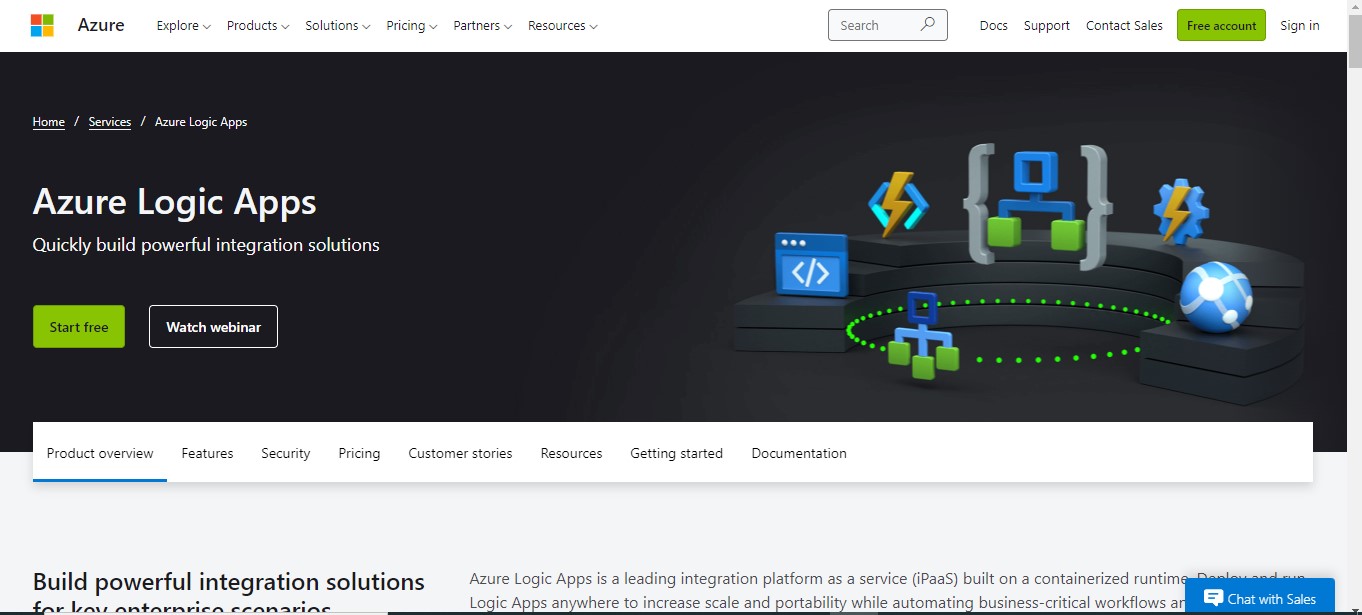Select the Documentation tab
1362x615 pixels.
click(799, 453)
